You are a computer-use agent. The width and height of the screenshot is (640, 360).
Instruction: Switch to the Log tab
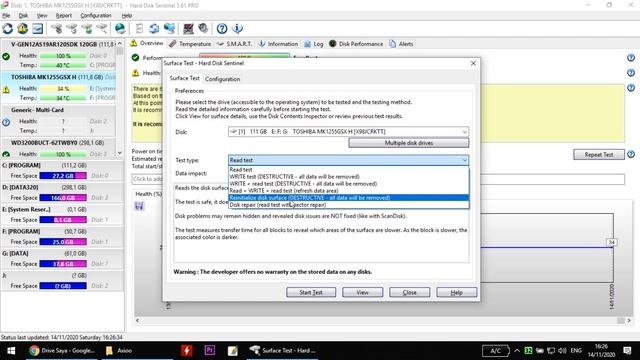click(x=313, y=44)
